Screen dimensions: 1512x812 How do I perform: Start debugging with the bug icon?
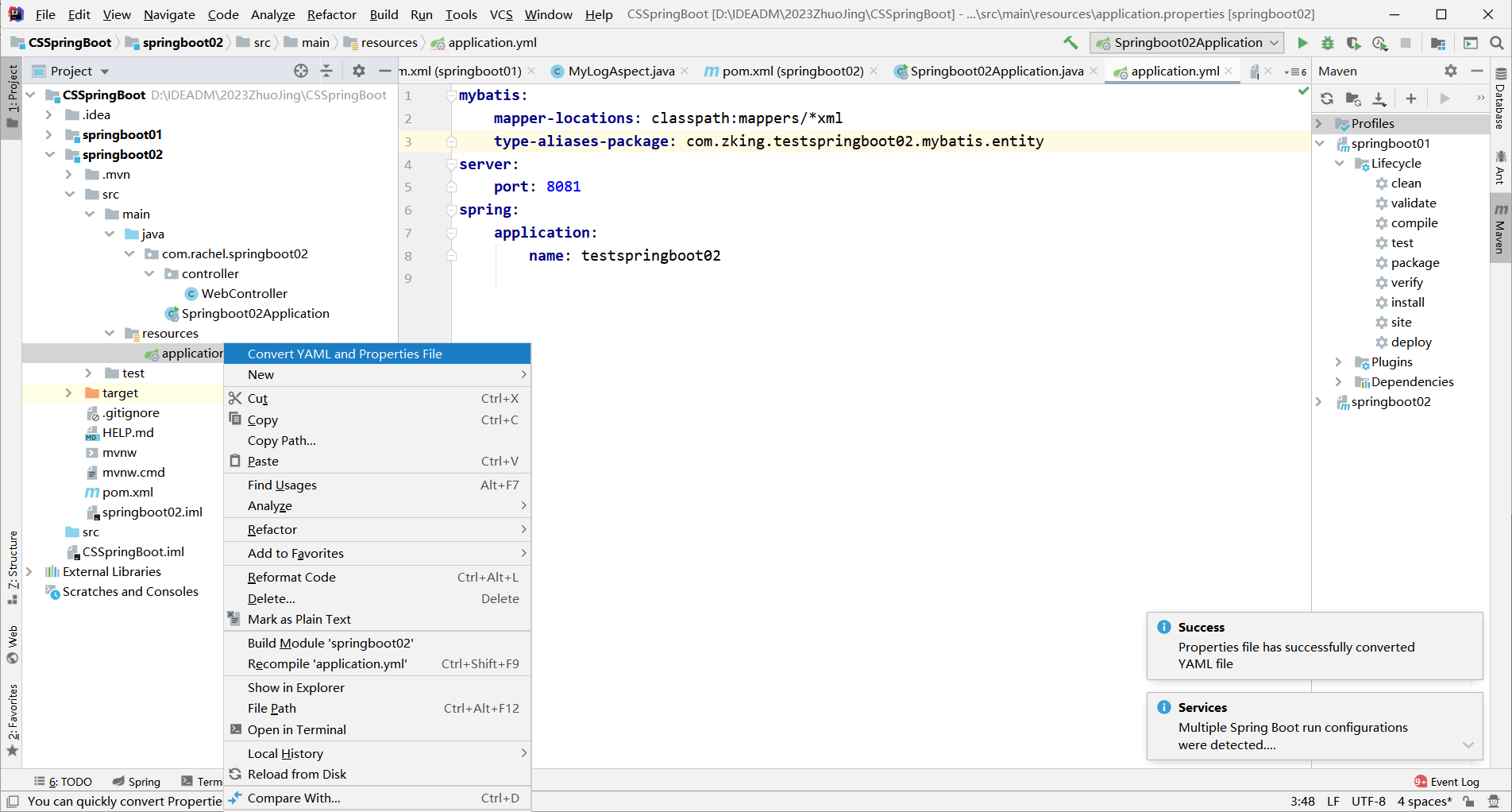[x=1328, y=43]
